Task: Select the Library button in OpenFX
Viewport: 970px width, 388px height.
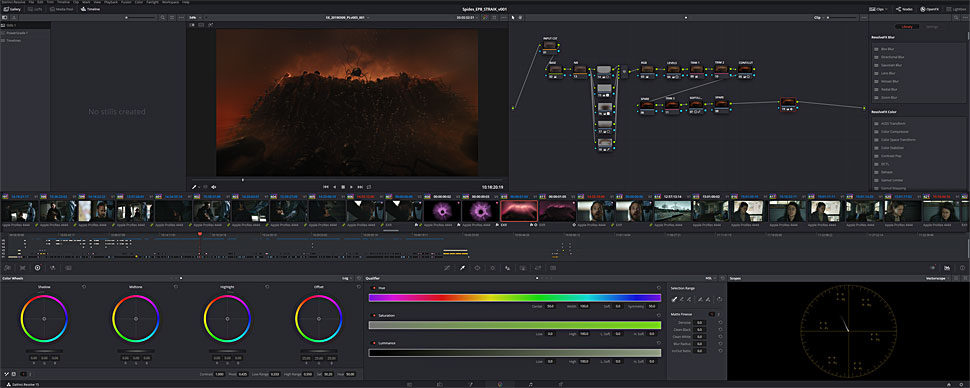Action: tap(908, 27)
